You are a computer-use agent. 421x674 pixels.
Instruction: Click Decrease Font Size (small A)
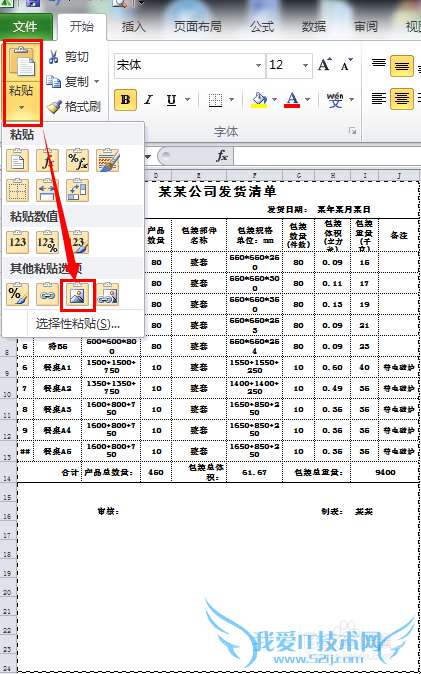click(x=347, y=65)
